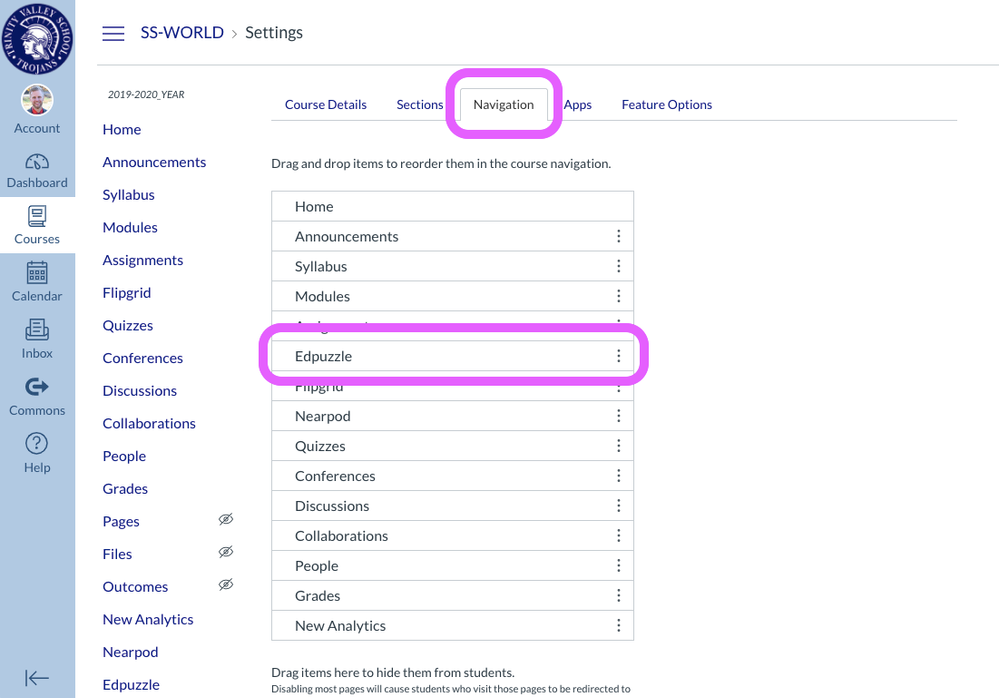Open Flipgrid in course navigation
The width and height of the screenshot is (999, 698).
pyautogui.click(x=127, y=293)
